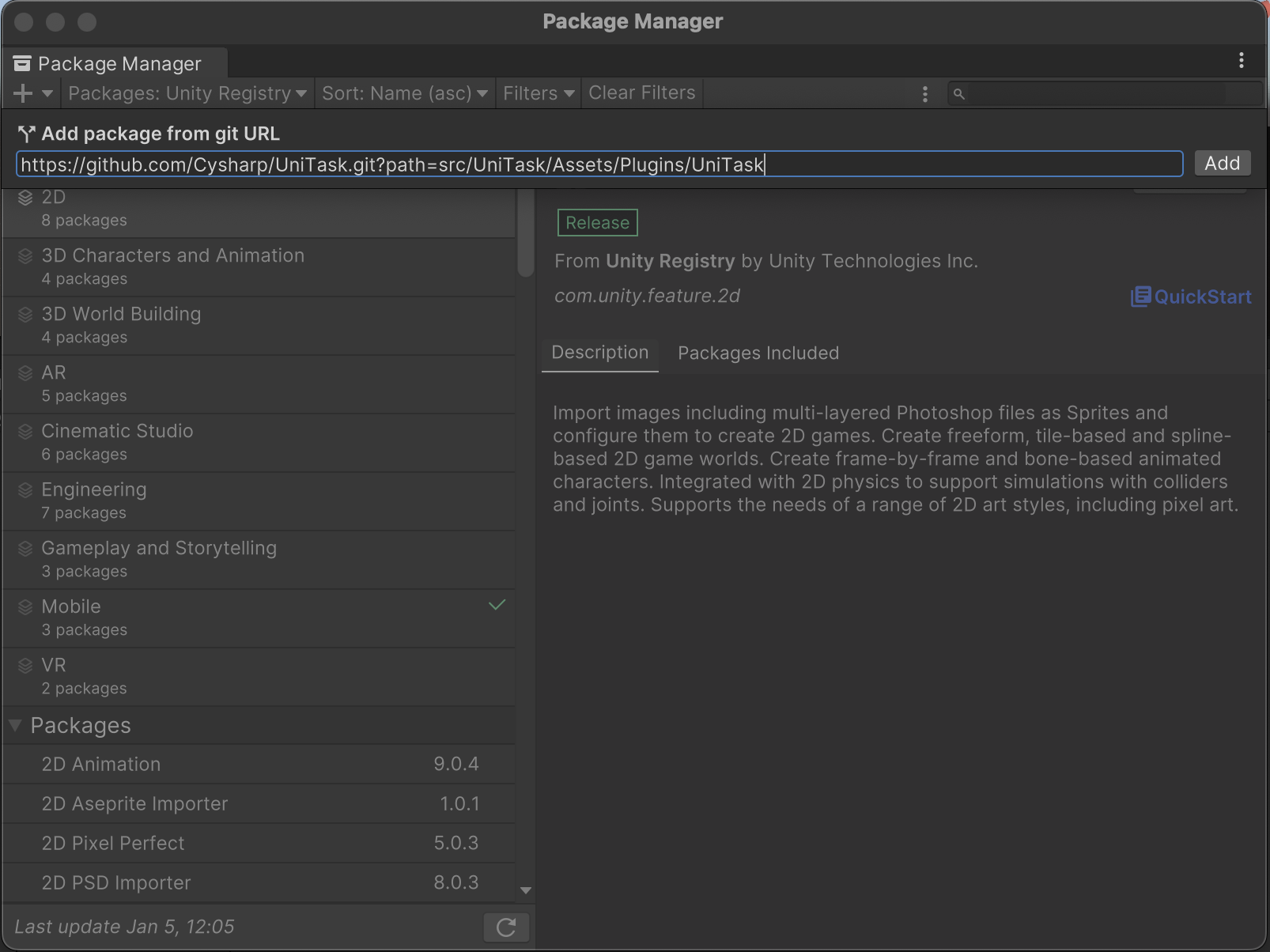Viewport: 1270px width, 952px height.
Task: Select the AR feature set
Action: 259,384
